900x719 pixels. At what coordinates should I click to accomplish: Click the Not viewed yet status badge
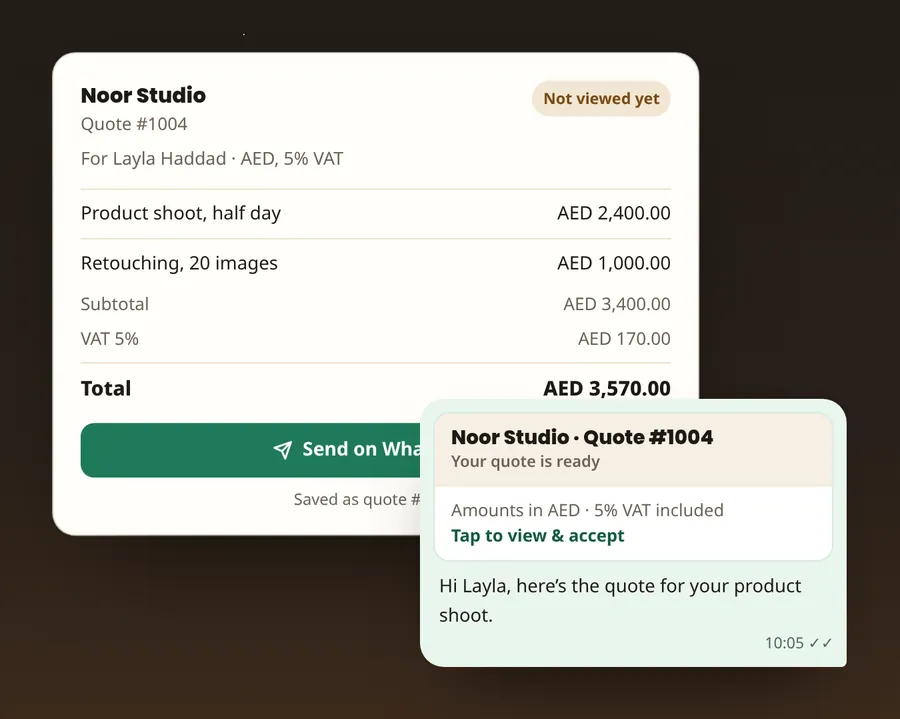[601, 99]
